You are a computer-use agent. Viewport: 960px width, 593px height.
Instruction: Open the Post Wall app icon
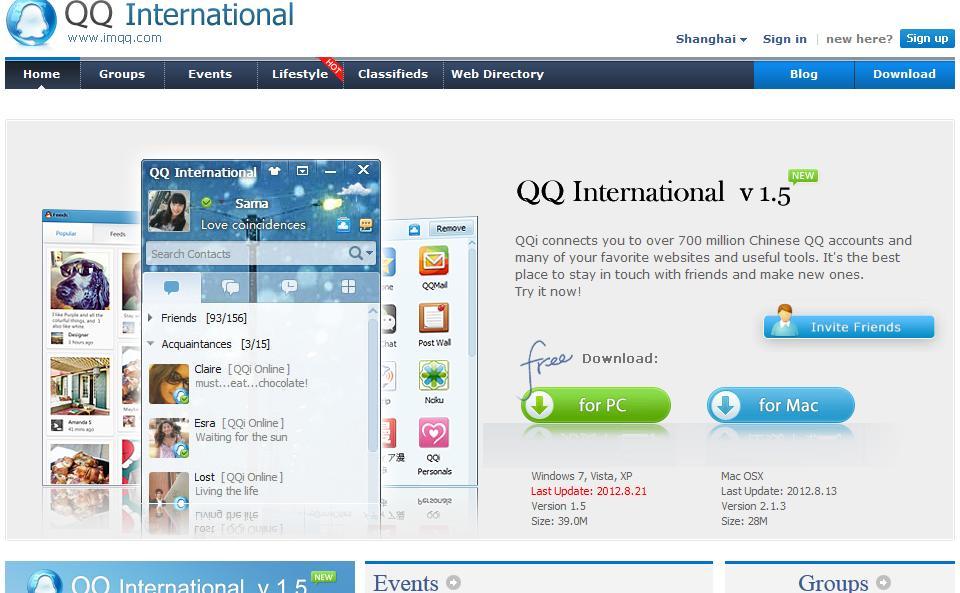point(434,319)
